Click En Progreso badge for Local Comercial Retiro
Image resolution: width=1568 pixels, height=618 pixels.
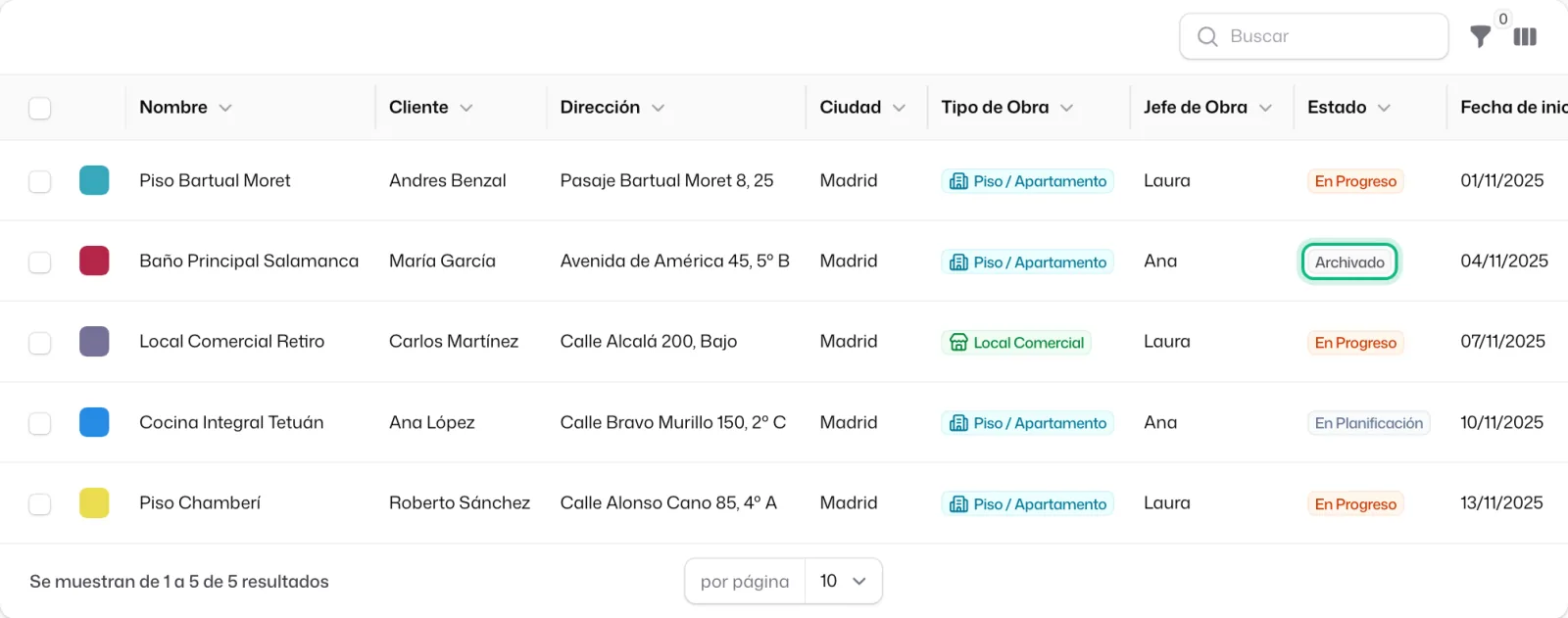coord(1355,343)
